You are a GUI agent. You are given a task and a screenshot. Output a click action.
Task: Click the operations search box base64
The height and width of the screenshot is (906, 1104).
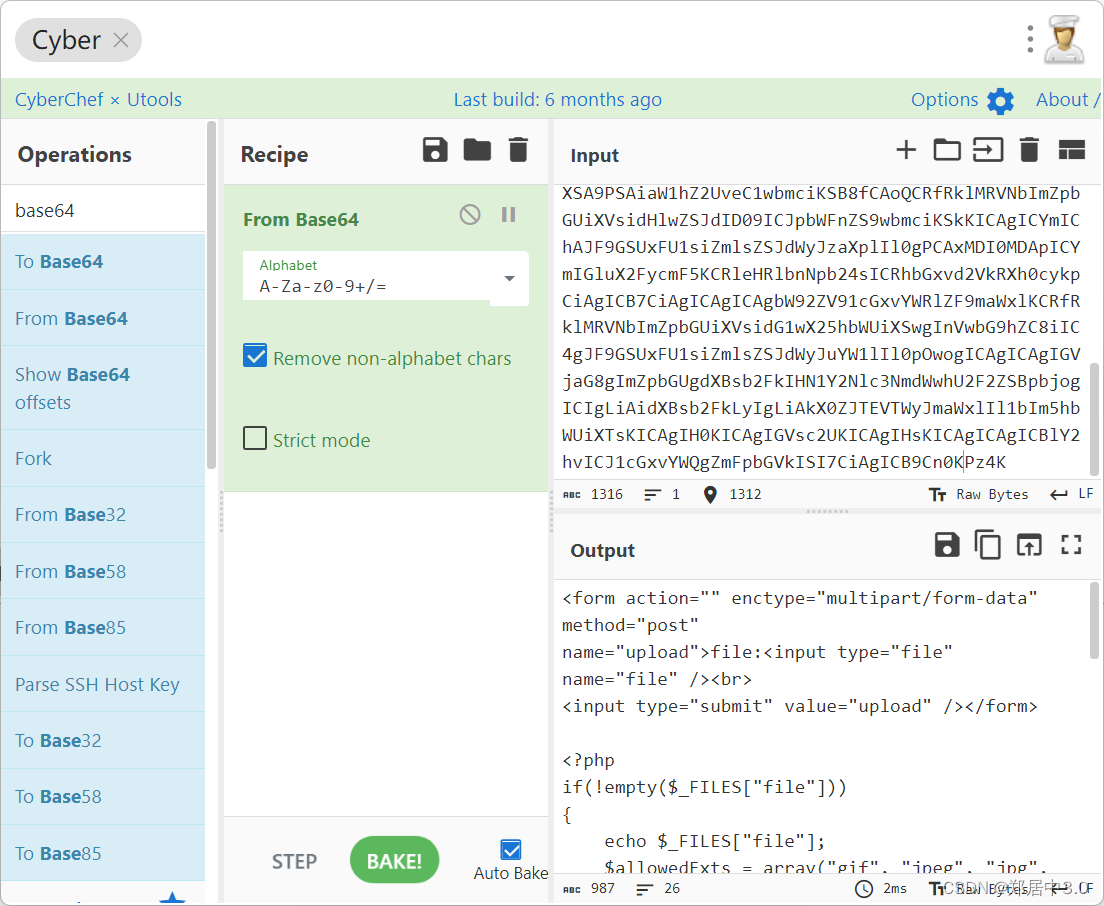[x=104, y=210]
